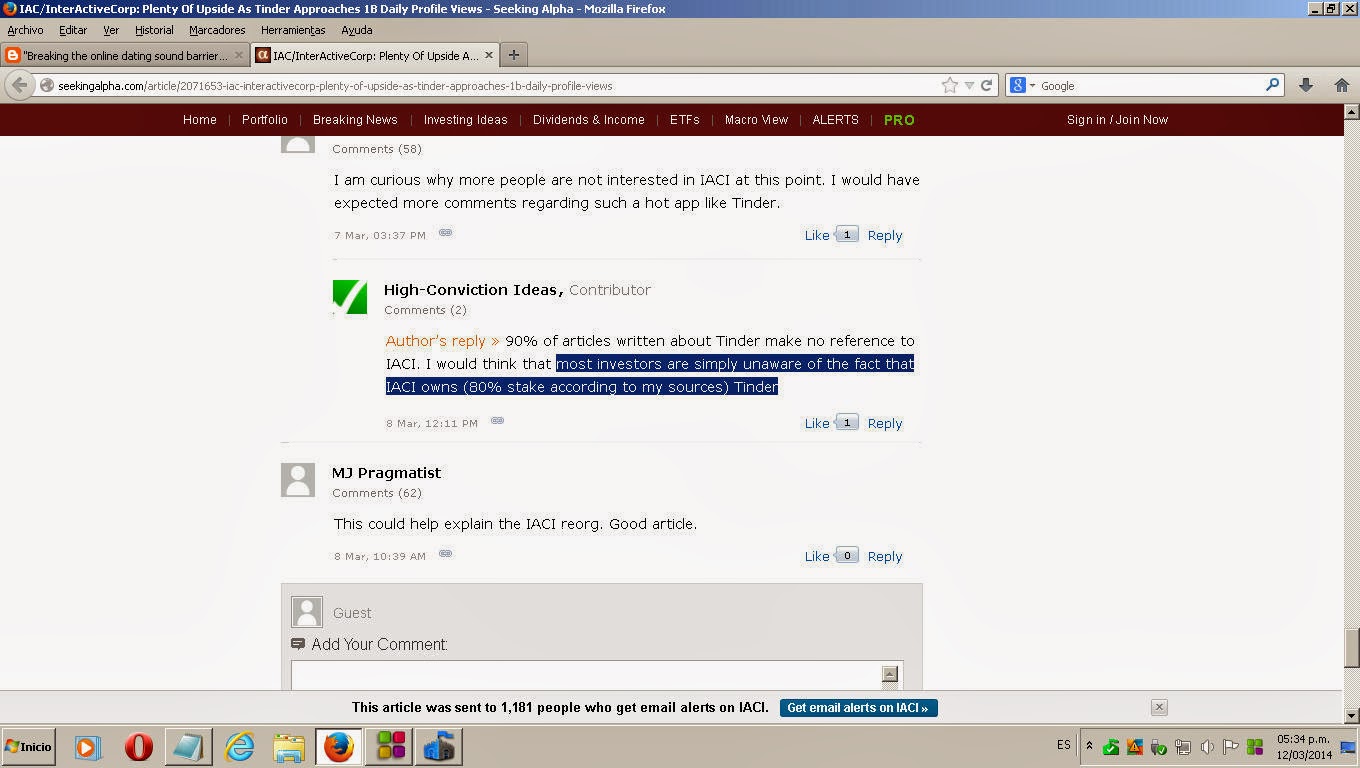Click 'Get email alerts on IACI' button
The height and width of the screenshot is (768, 1360).
pos(858,707)
